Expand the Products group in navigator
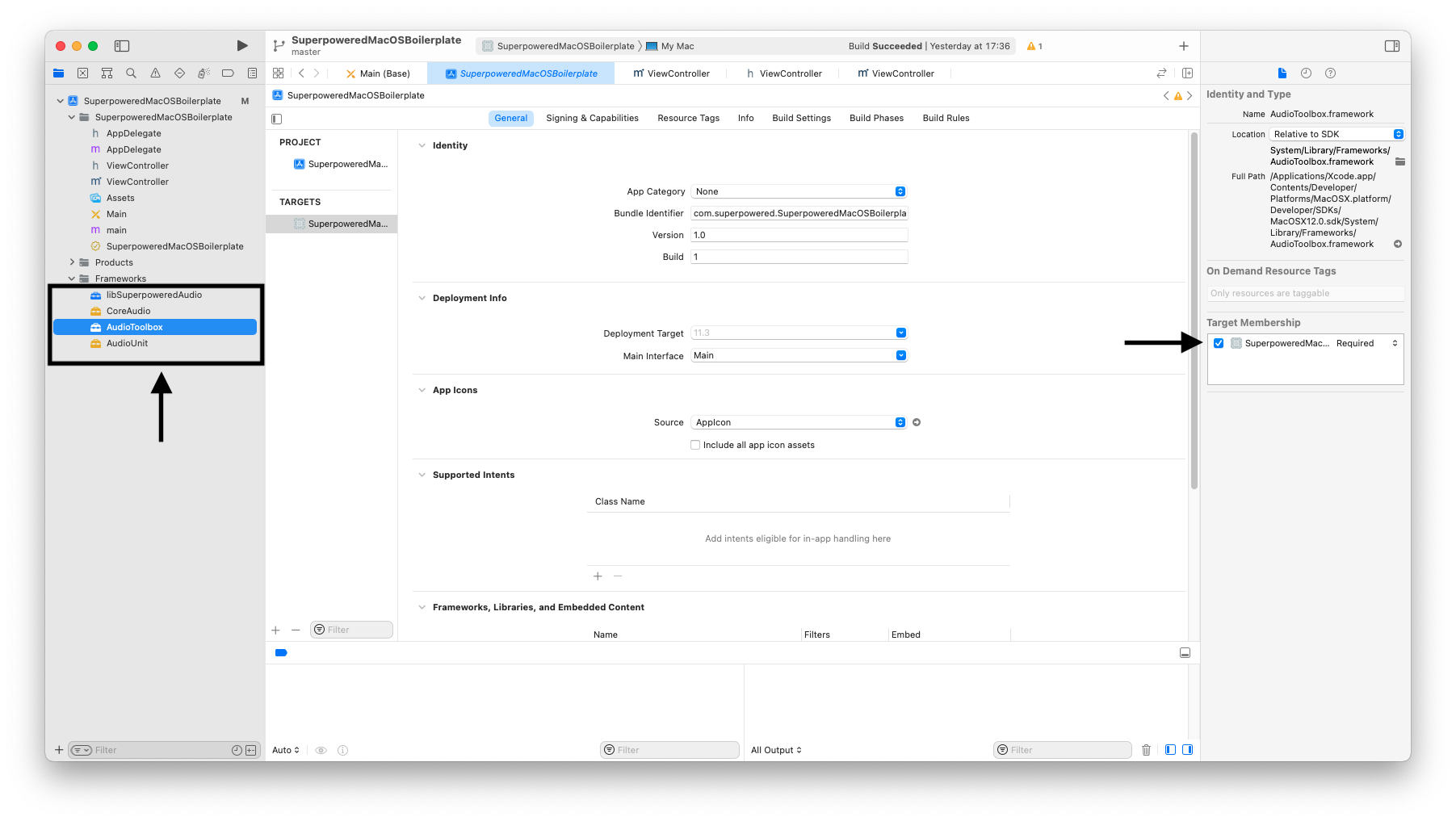1456x821 pixels. pyautogui.click(x=72, y=262)
